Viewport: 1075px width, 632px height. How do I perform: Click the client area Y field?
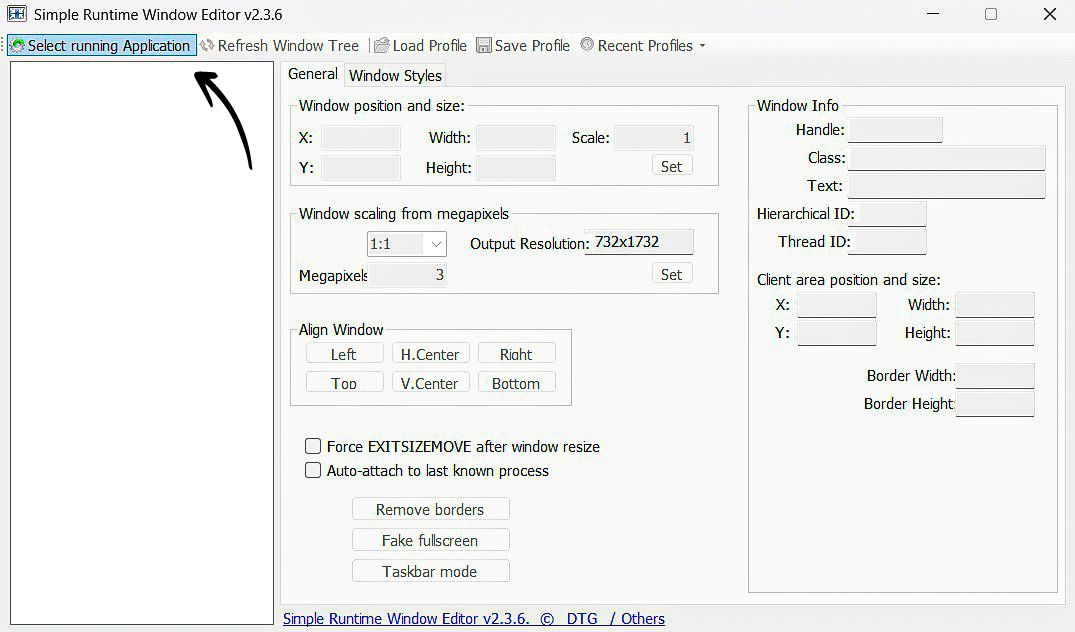[836, 333]
